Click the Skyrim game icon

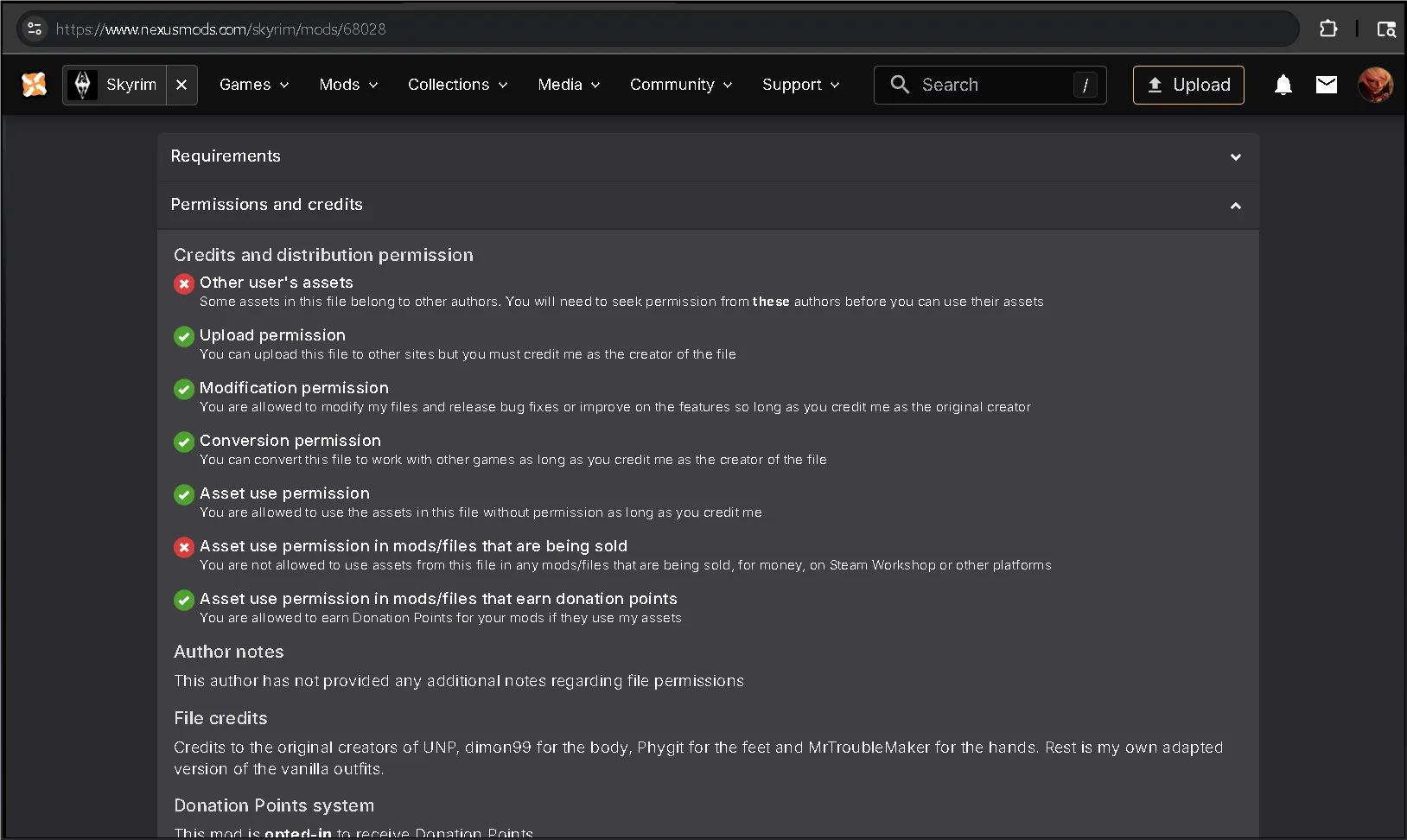(83, 85)
